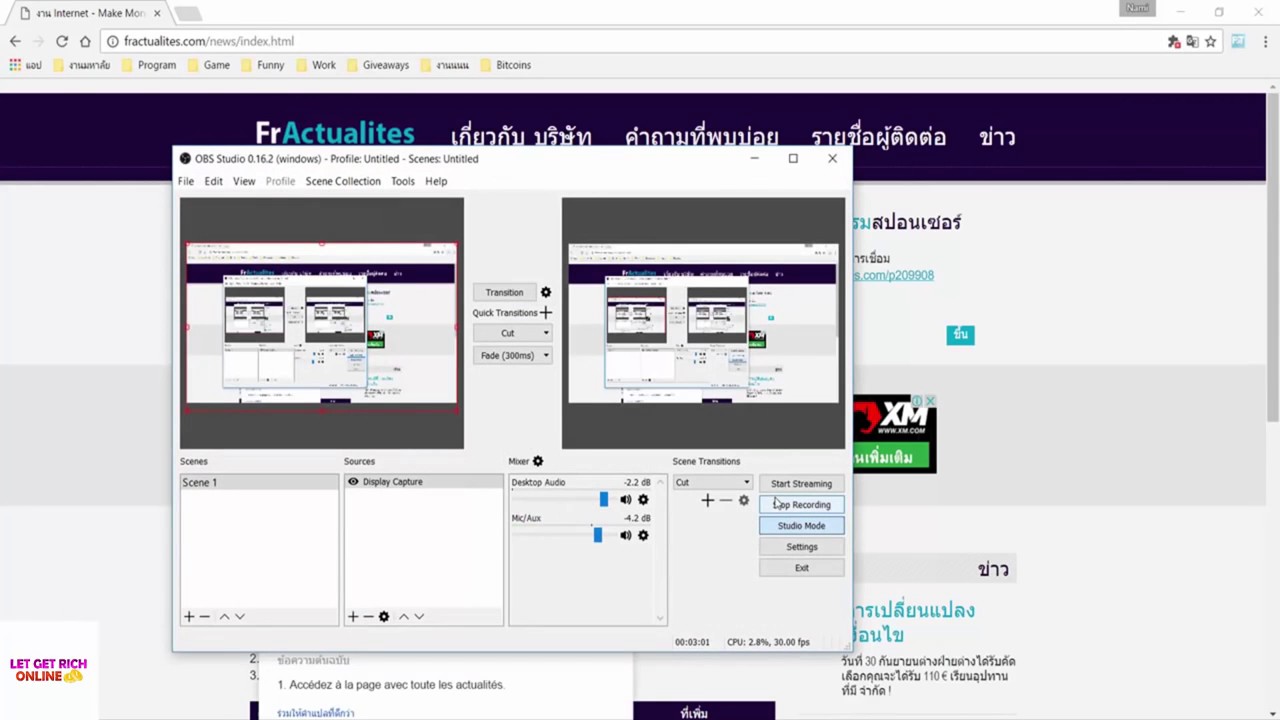
Task: Select Scene 1 in Scenes list
Action: point(259,482)
